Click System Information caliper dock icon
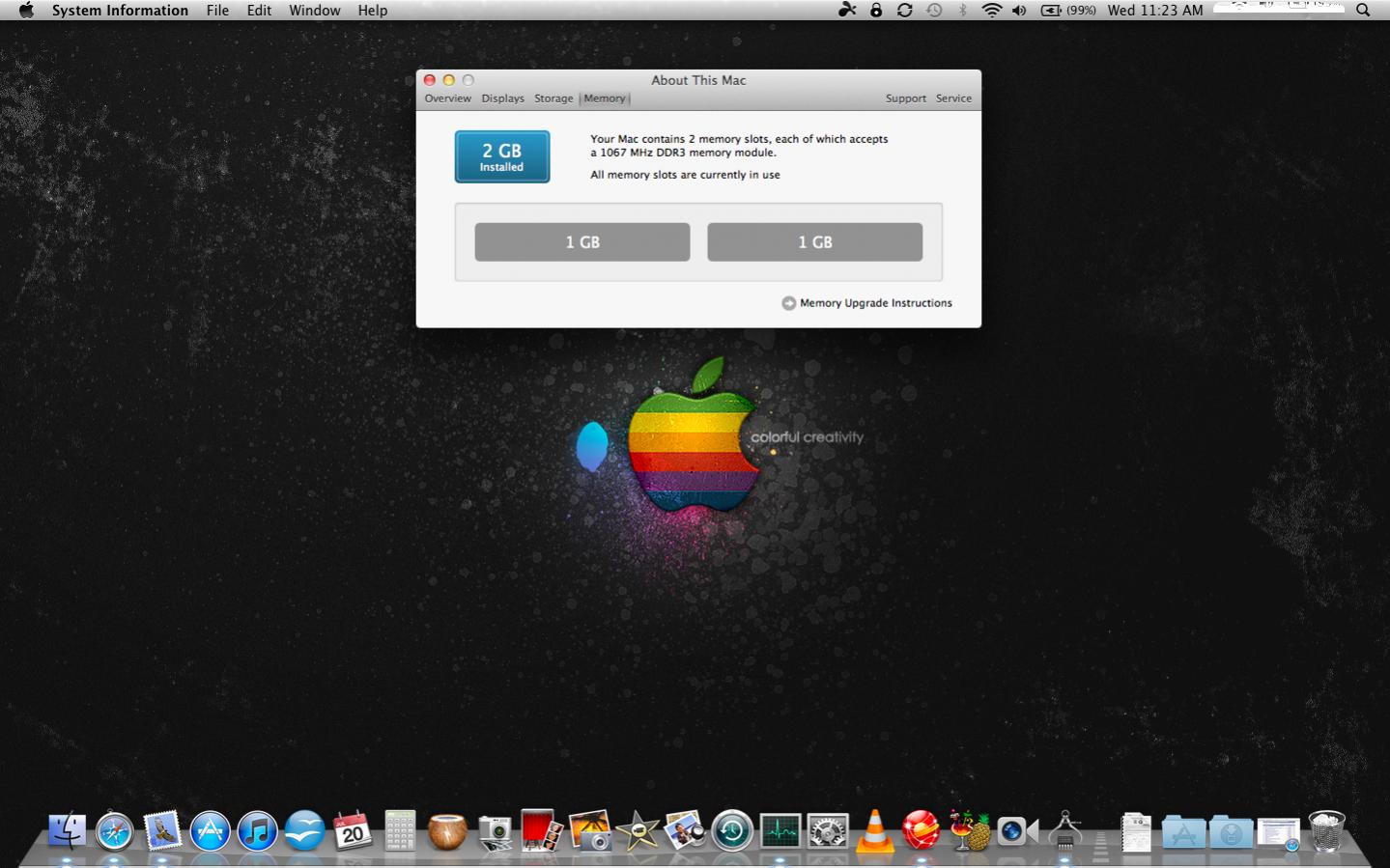Image resolution: width=1390 pixels, height=868 pixels. click(x=1064, y=830)
